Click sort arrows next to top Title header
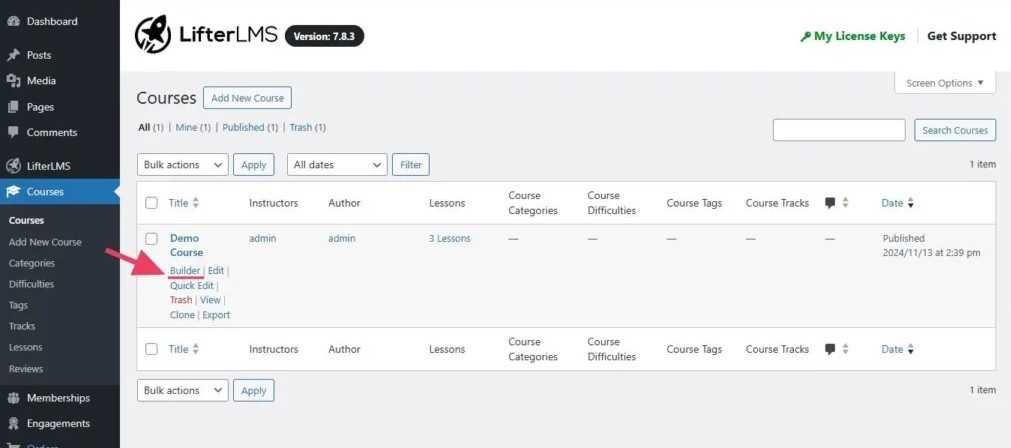Image resolution: width=1011 pixels, height=448 pixels. (195, 203)
